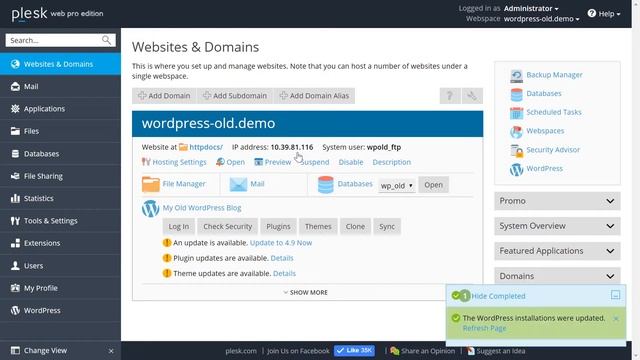Open the Administrator account dropdown
Viewport: 640px width, 360px height.
531,8
